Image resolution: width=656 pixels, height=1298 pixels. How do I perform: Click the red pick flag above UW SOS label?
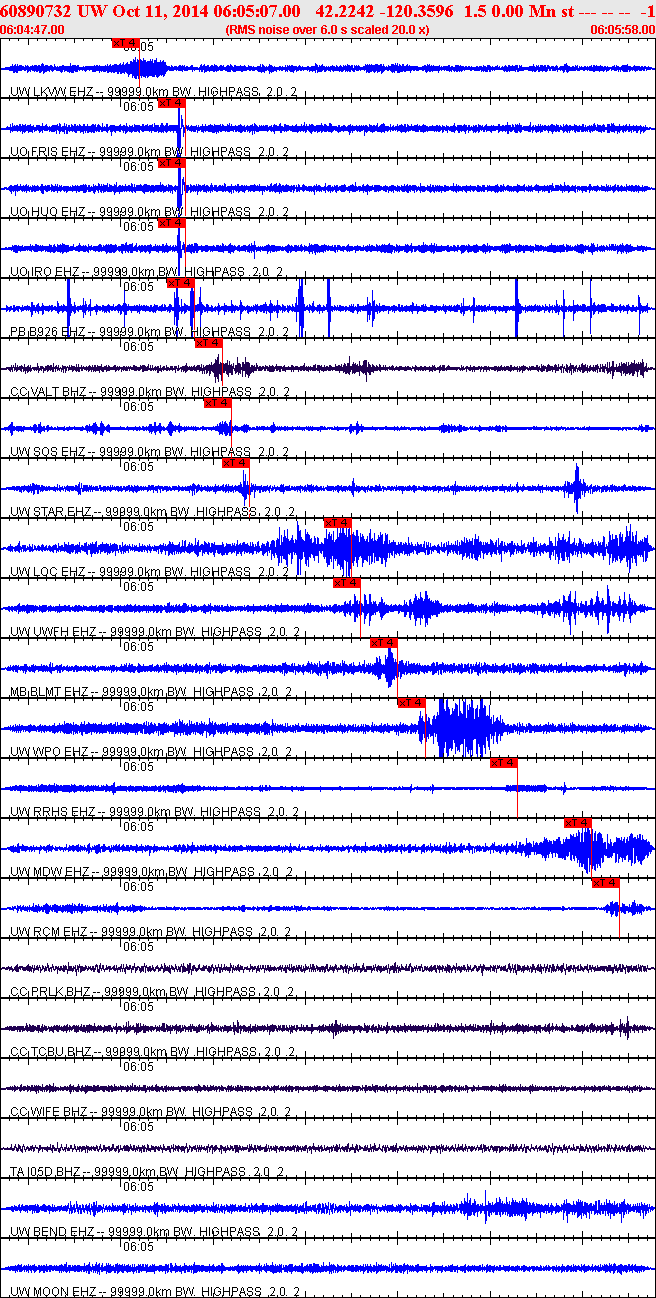217,403
